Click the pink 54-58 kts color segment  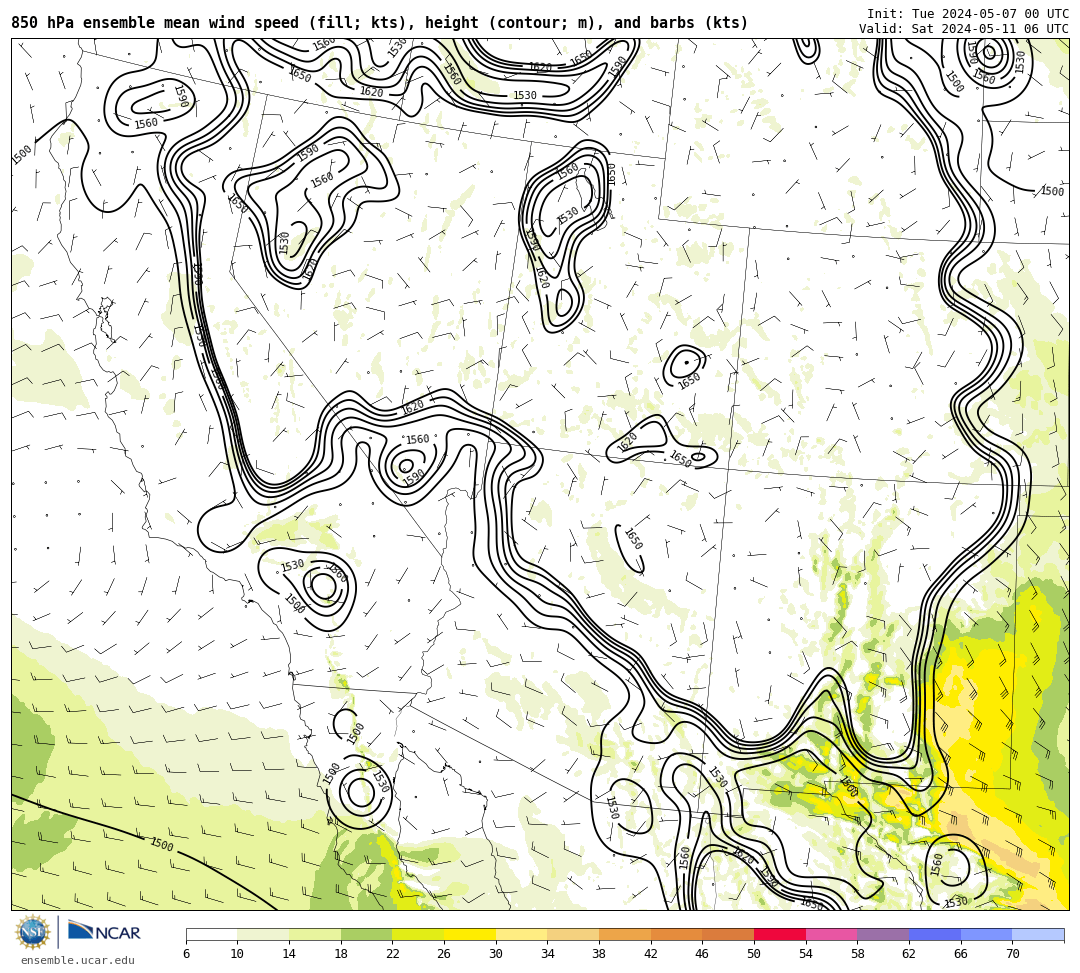click(831, 934)
